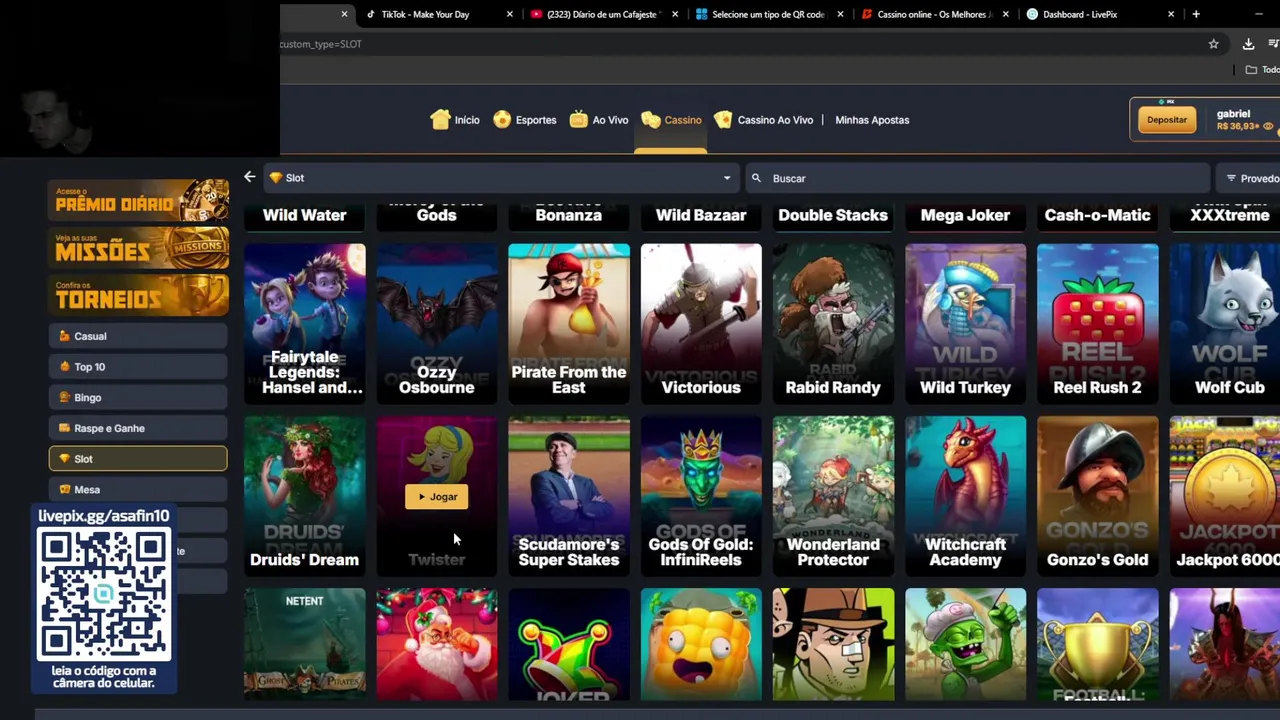Viewport: 1280px width, 720px height.
Task: Click the Mesa category icon
Action: pyautogui.click(x=65, y=490)
